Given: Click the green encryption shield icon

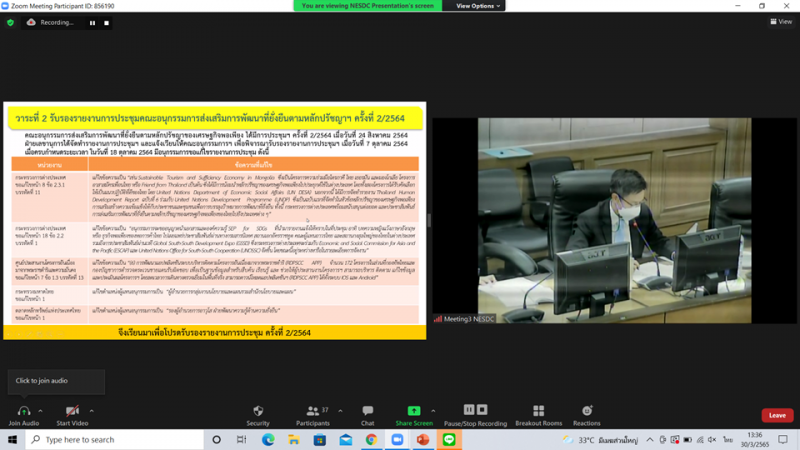Looking at the screenshot, I should [10, 23].
